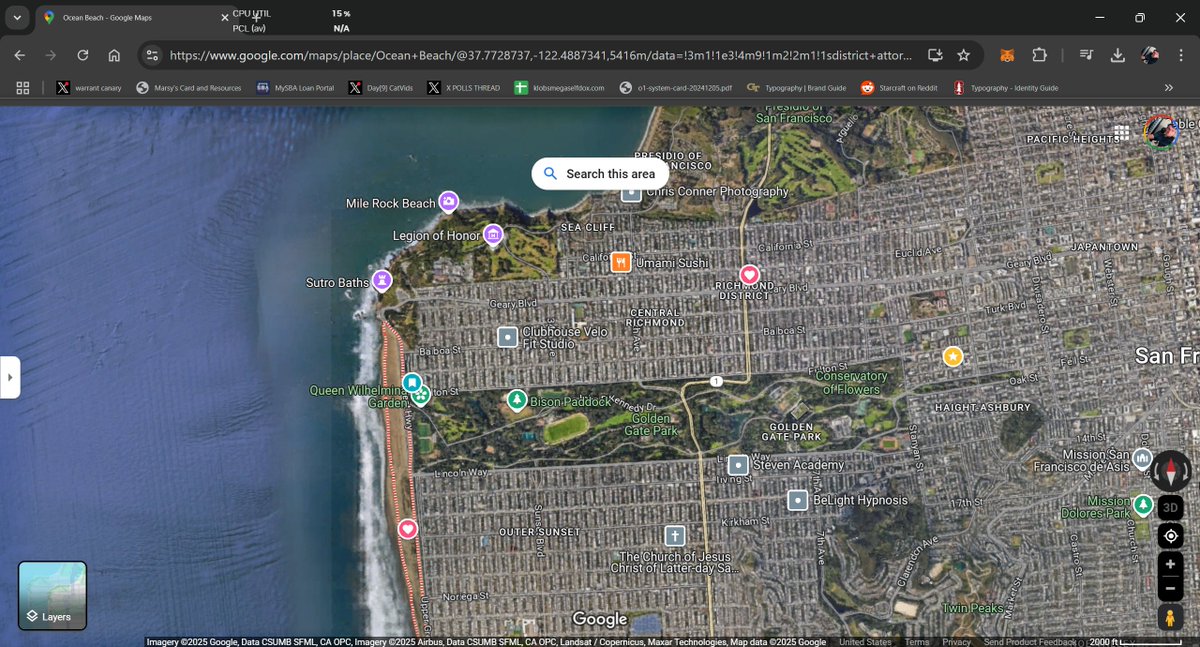Click the Church of Jesus Christ cross pin
This screenshot has width=1200, height=647.
click(675, 536)
